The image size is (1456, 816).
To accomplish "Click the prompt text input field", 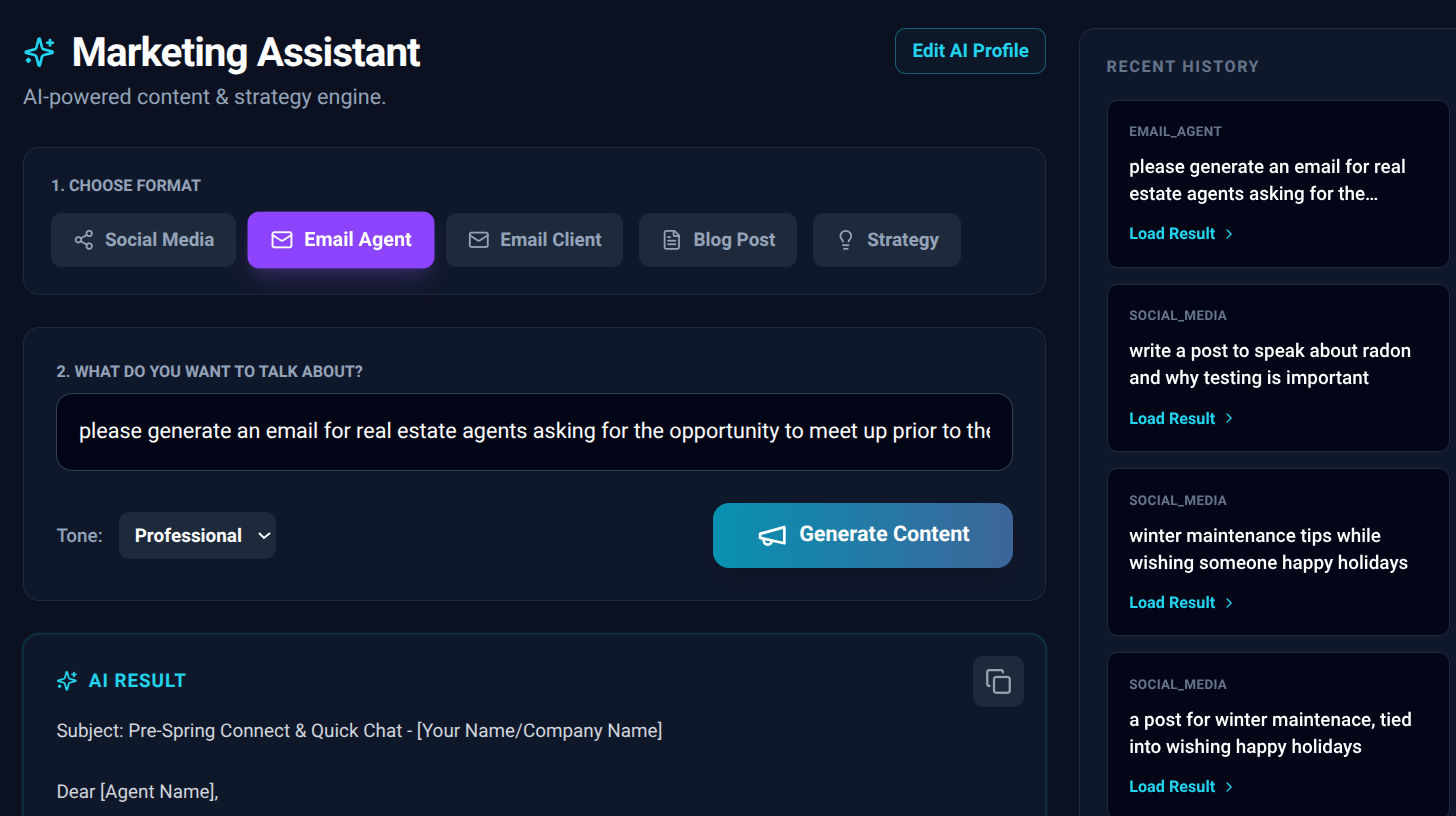I will [x=534, y=431].
